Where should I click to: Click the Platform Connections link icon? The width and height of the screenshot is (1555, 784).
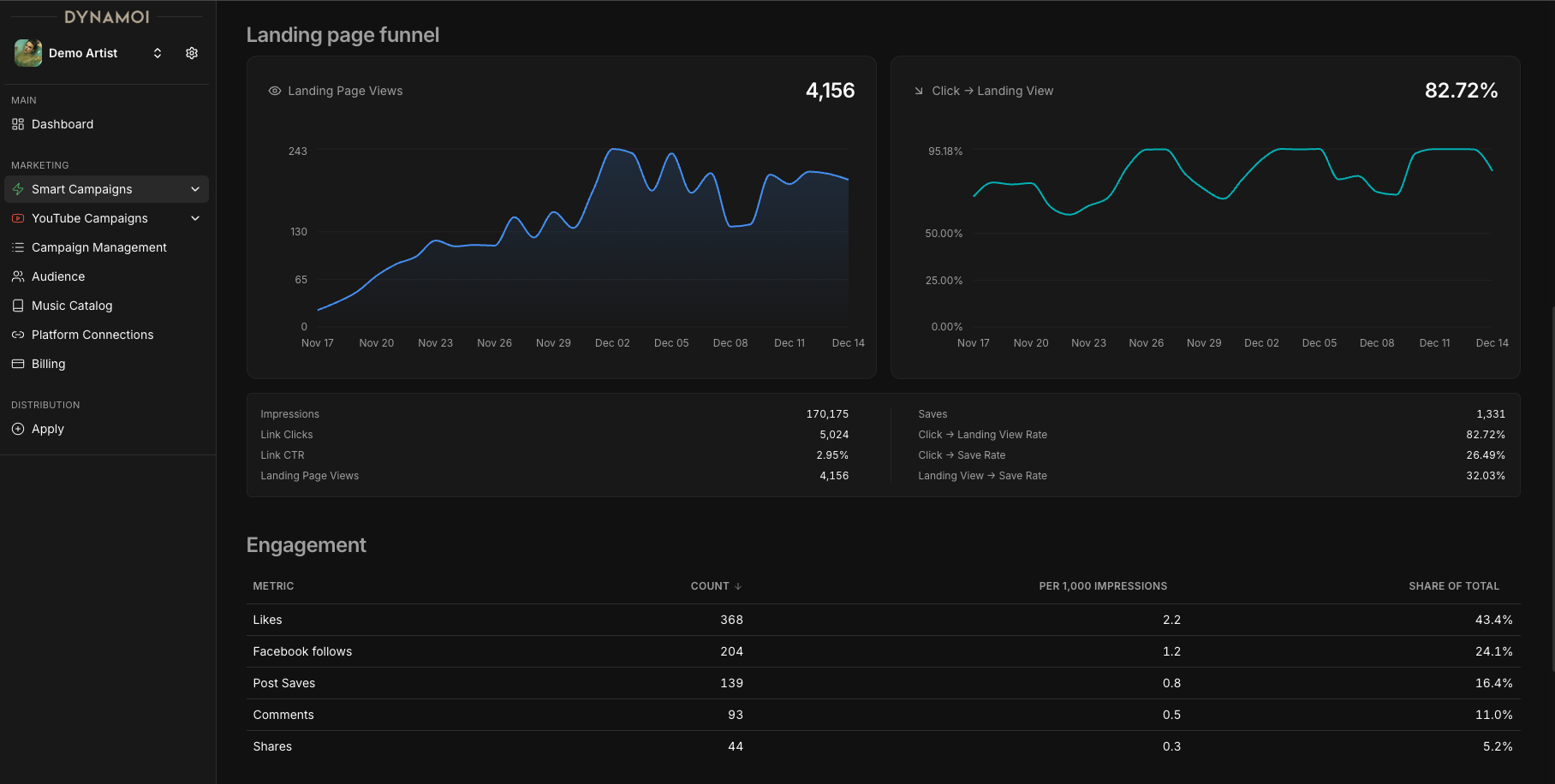(18, 335)
